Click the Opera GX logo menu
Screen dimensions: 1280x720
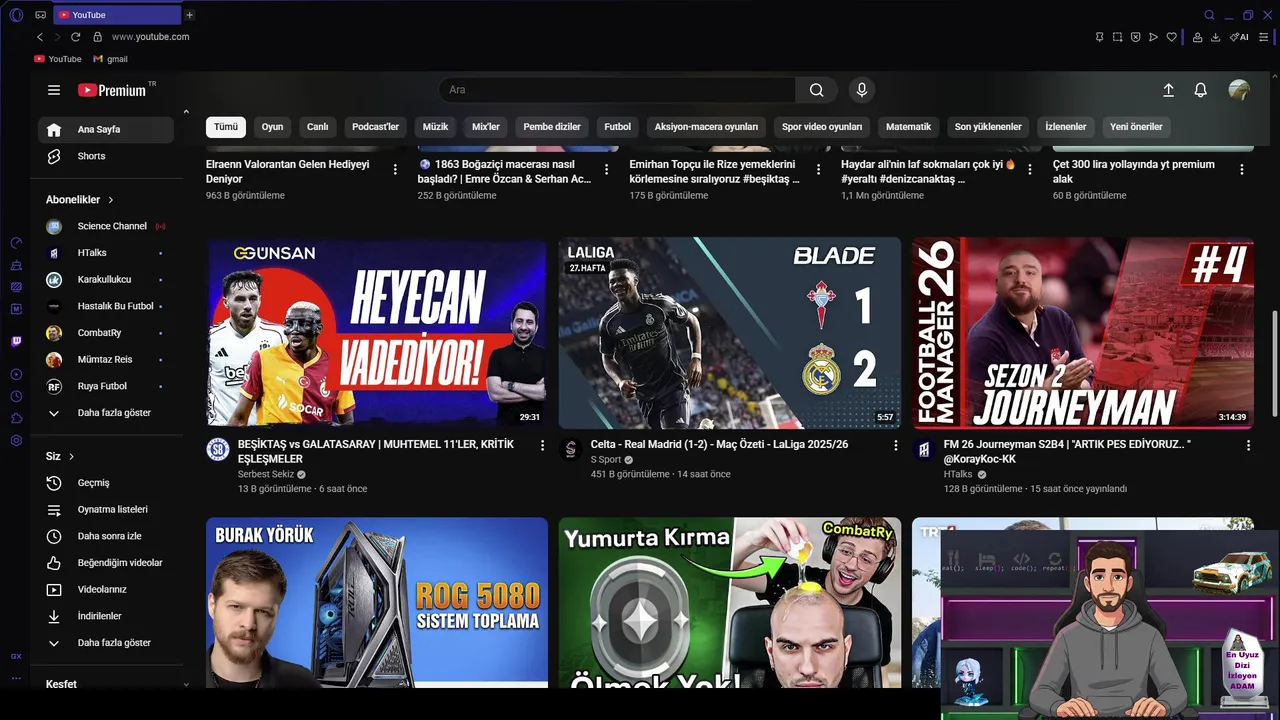coord(16,15)
